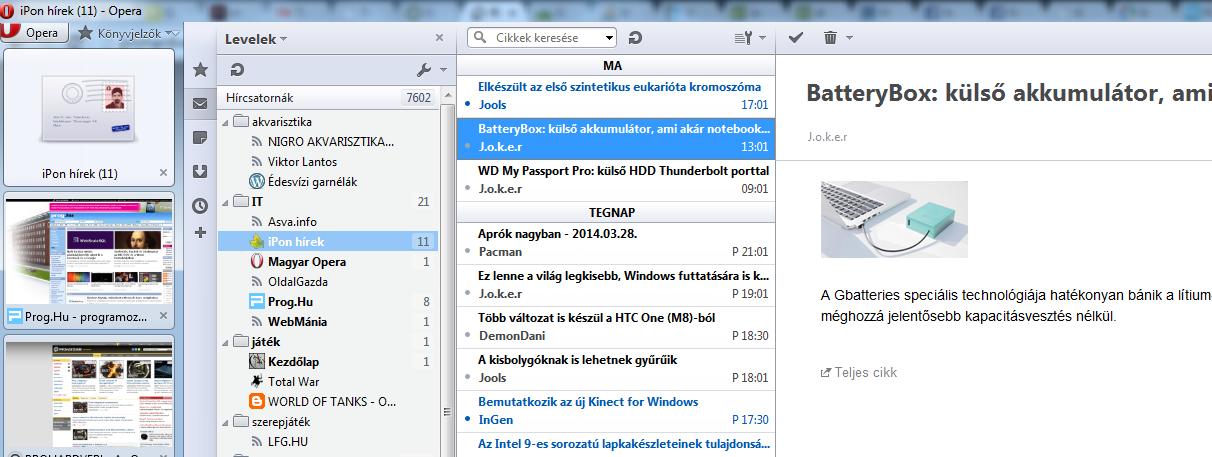This screenshot has width=1212, height=457.
Task: Select the IT folder icon
Action: (240, 202)
